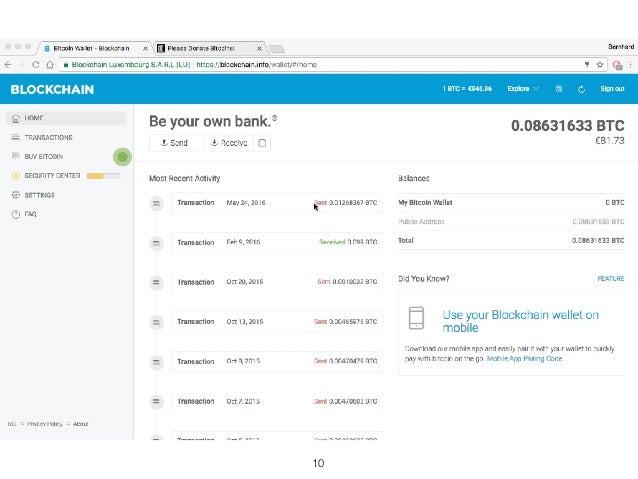
Task: Click the timeline icon beside Oct 20 transaction
Action: pos(156,282)
